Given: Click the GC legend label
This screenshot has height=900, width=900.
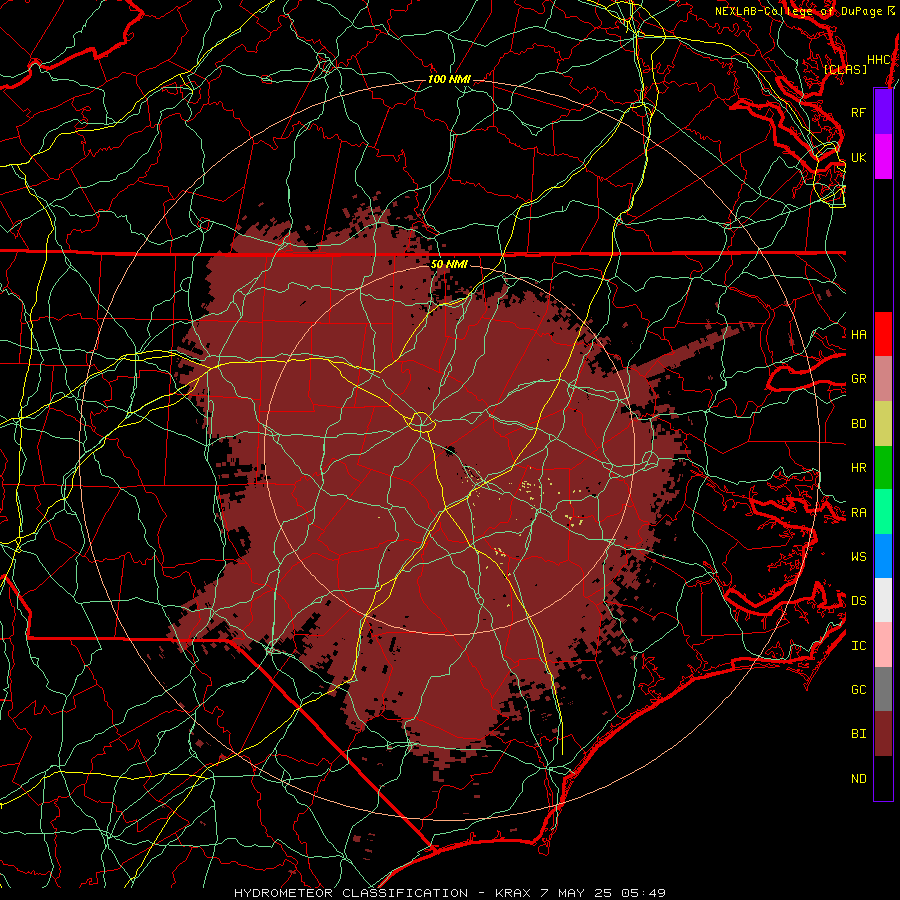Looking at the screenshot, I should (858, 690).
